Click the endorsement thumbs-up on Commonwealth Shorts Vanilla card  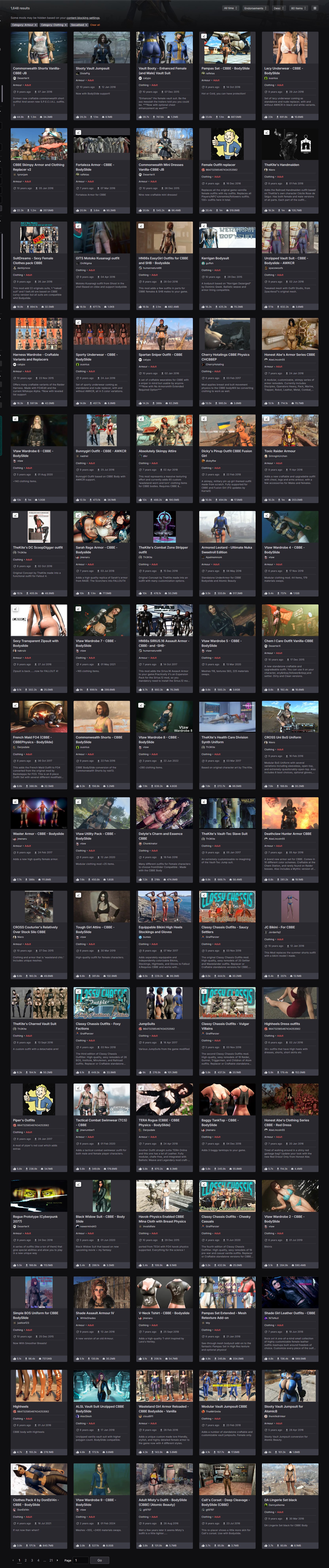[x=15, y=117]
